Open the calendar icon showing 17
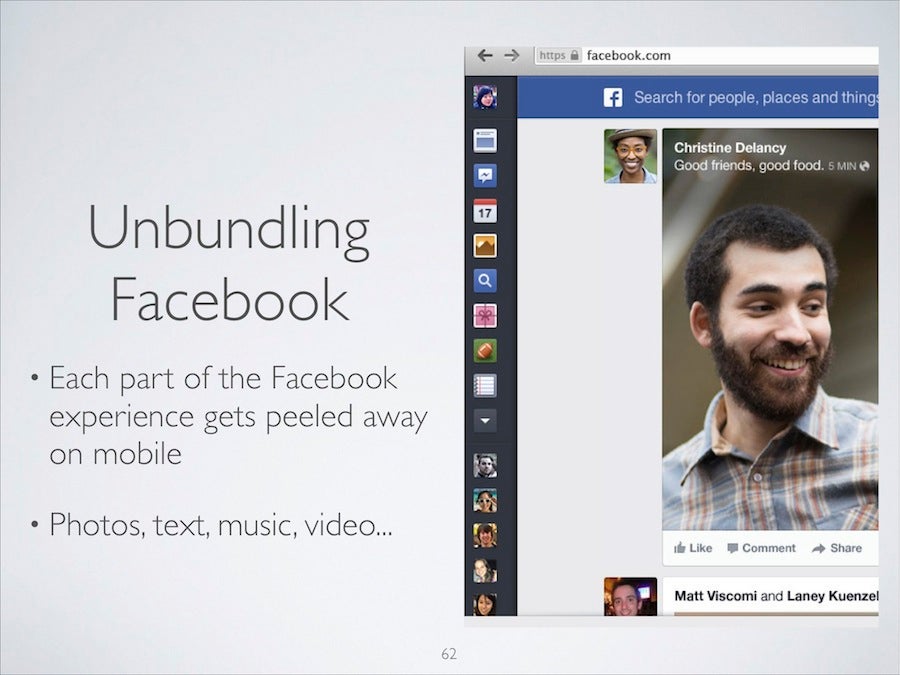The image size is (900, 675). 485,211
